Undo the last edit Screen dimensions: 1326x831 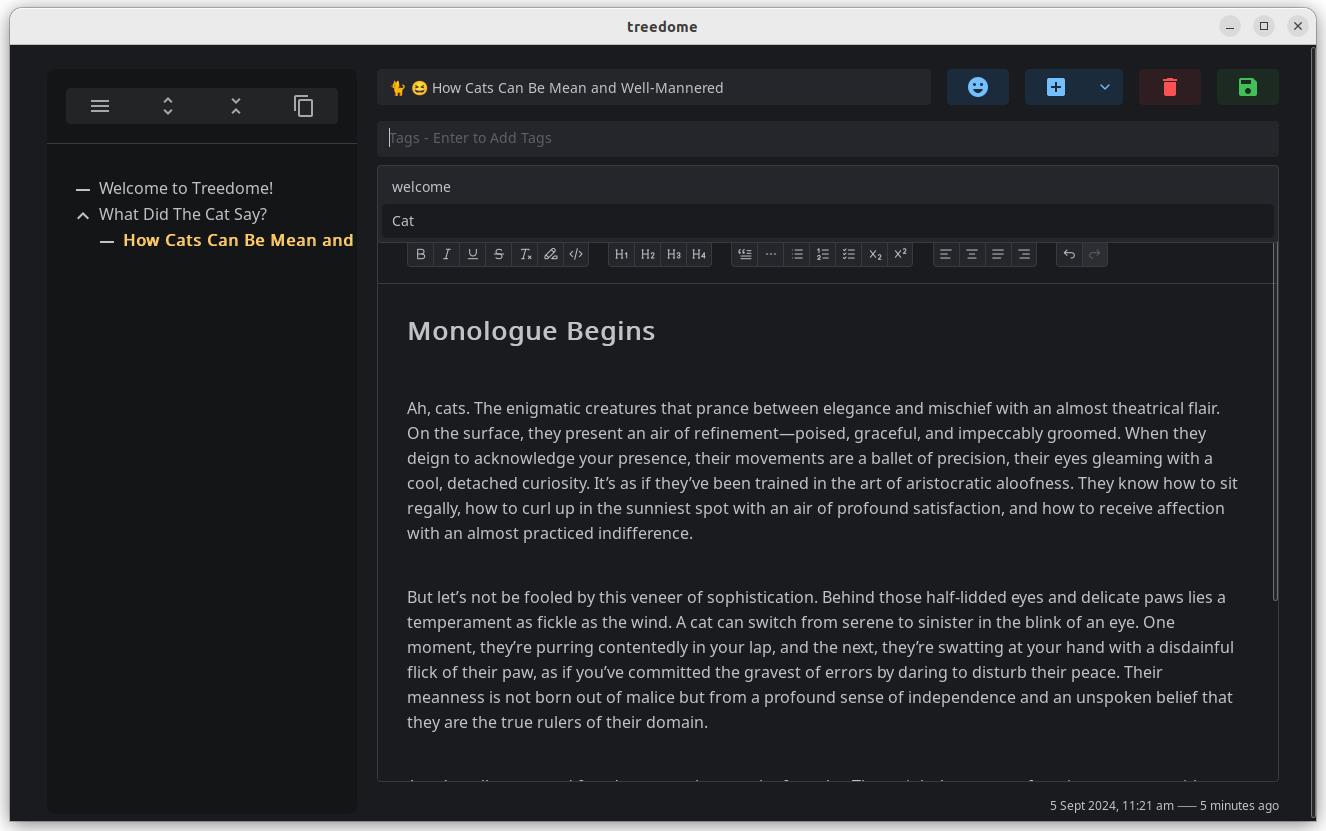1069,254
